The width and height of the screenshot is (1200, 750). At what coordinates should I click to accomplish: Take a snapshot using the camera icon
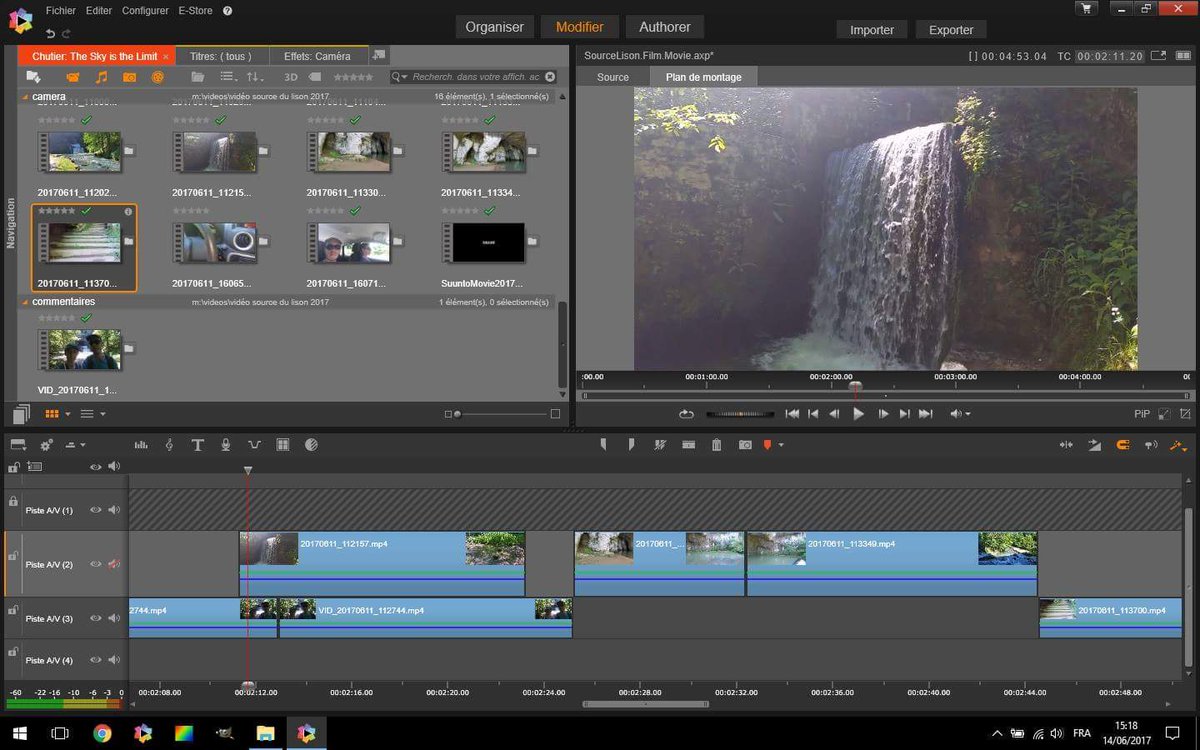745,445
